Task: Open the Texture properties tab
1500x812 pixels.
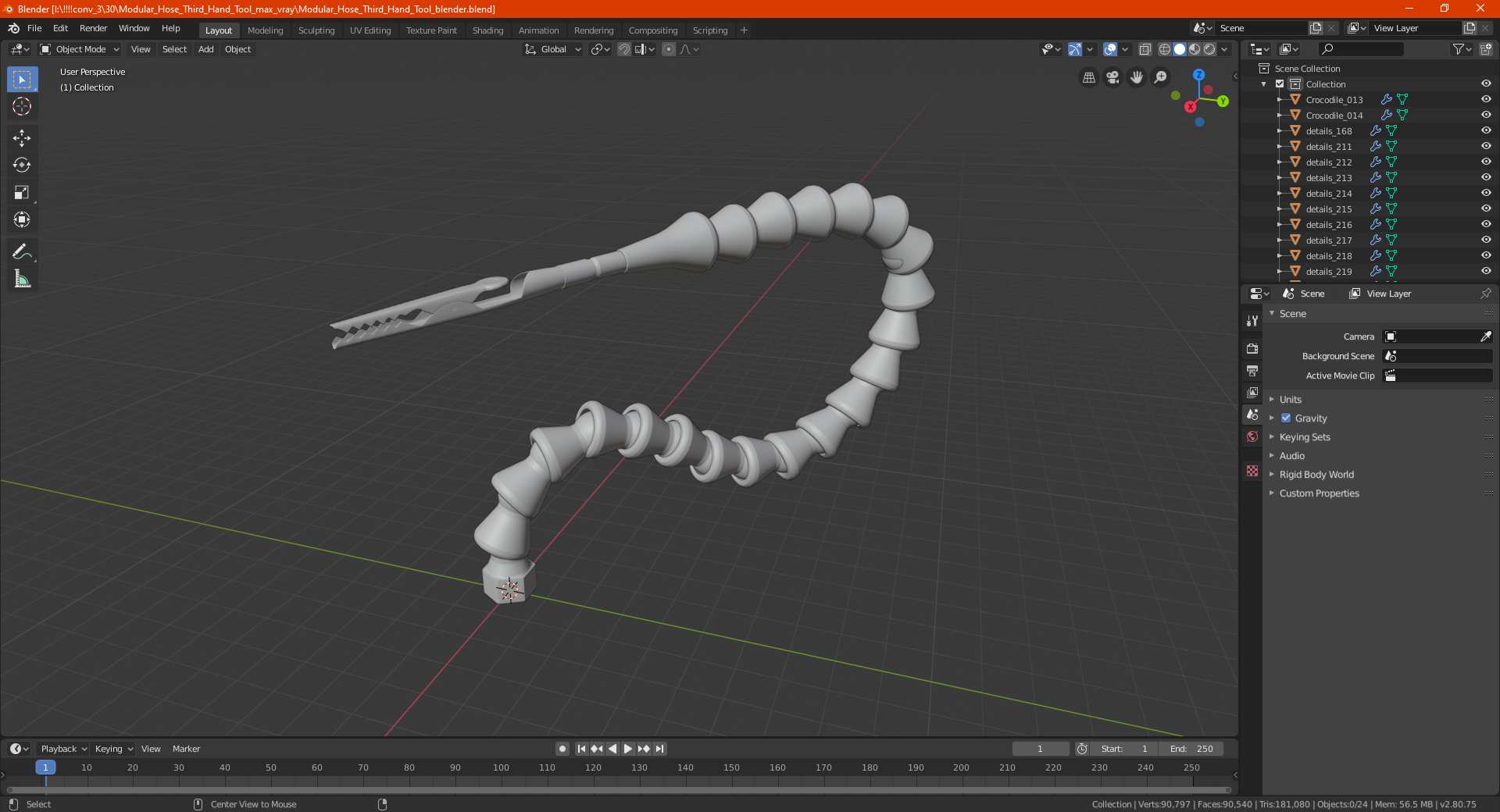Action: [1252, 471]
